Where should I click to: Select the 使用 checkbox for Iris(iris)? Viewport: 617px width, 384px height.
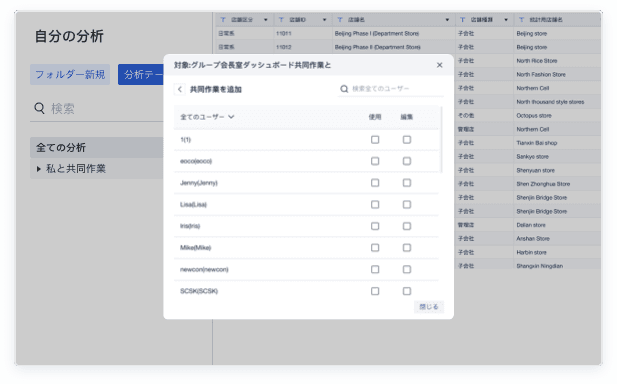(375, 226)
